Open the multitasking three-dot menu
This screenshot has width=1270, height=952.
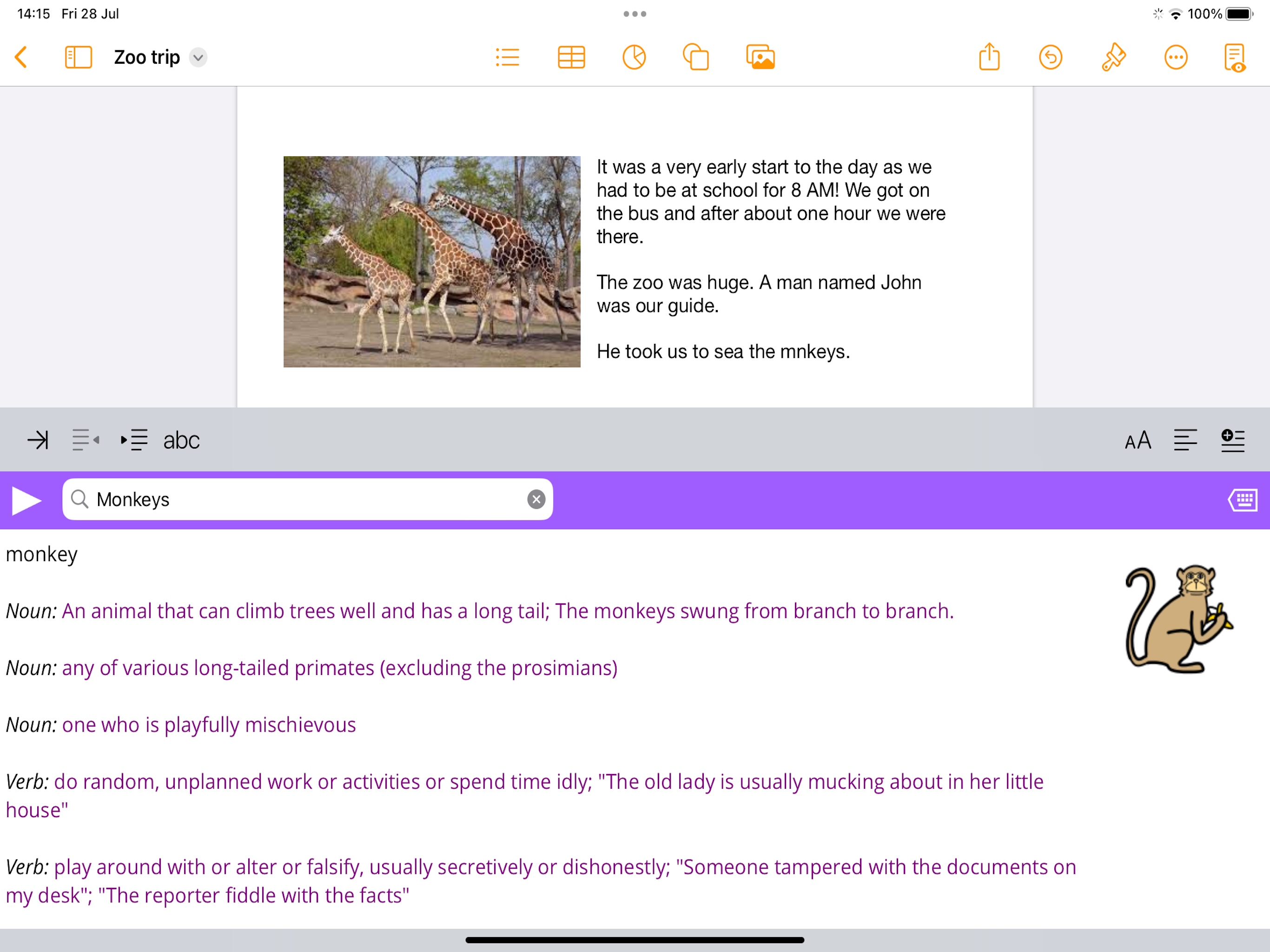(635, 14)
